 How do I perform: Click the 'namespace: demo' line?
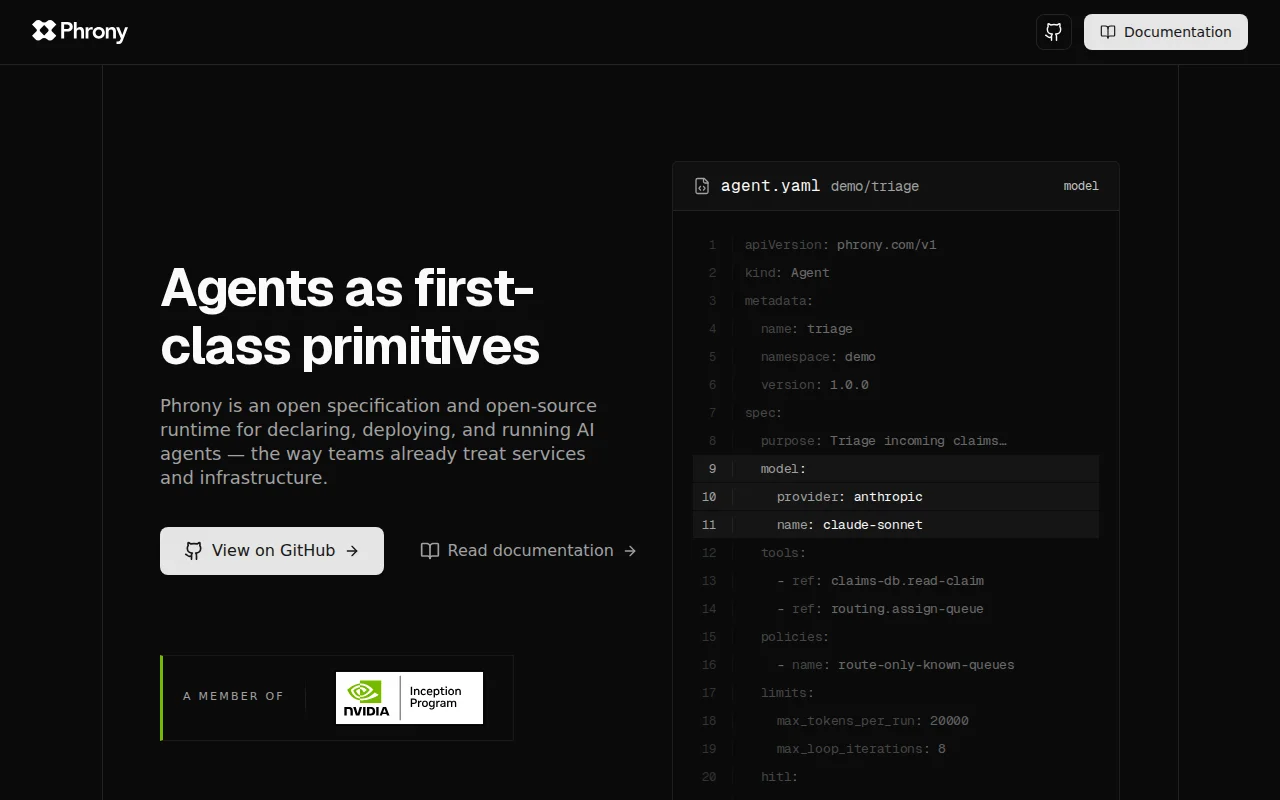coord(896,357)
